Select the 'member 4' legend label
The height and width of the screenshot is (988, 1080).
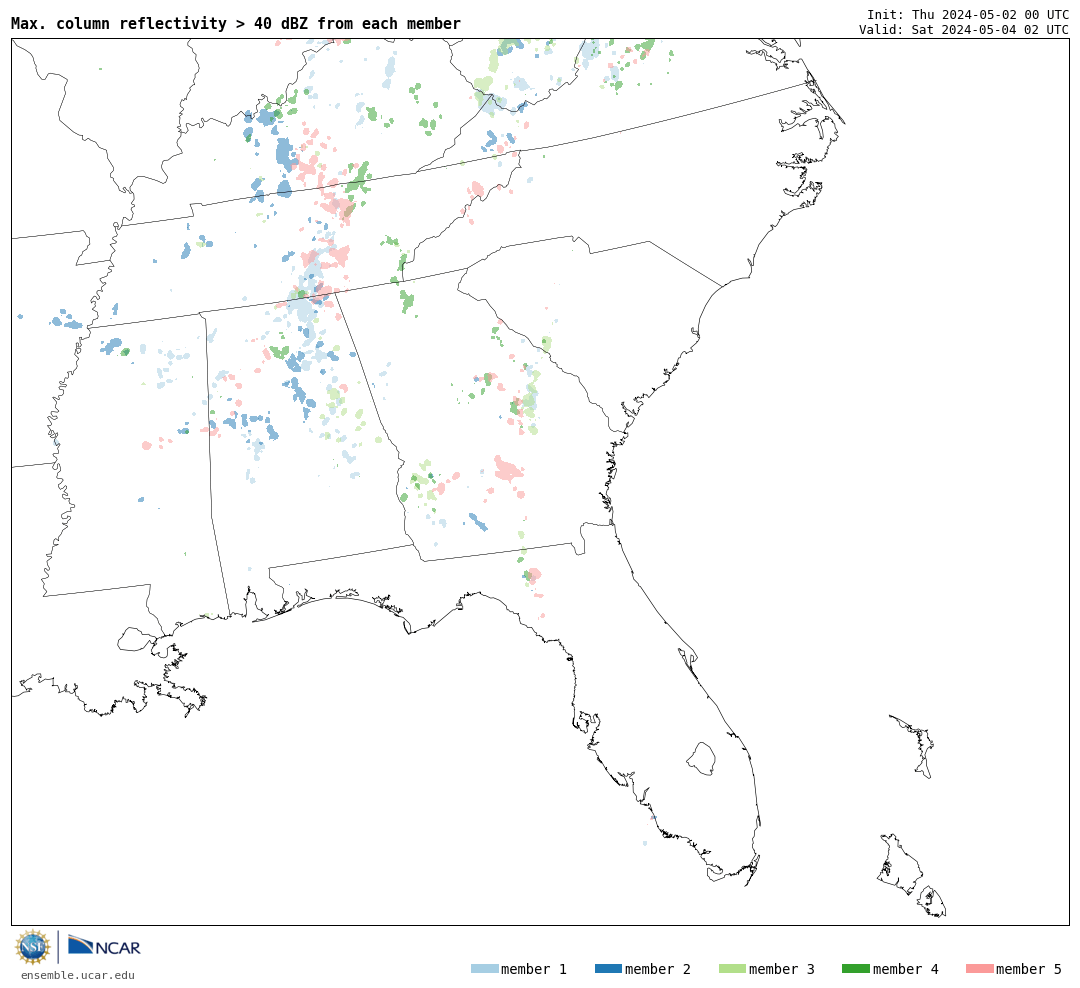click(905, 969)
